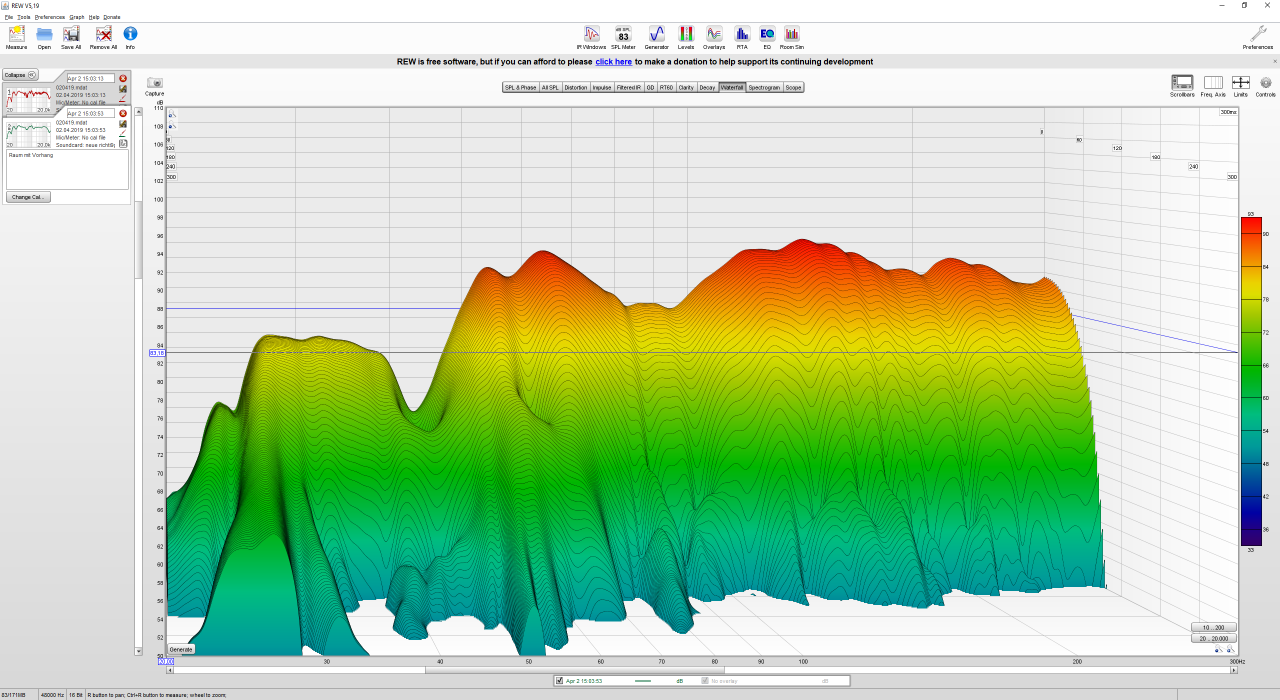Screen dimensions: 1280x700
Task: Click the Apr 2 15:03:13 name field
Action: 91,78
